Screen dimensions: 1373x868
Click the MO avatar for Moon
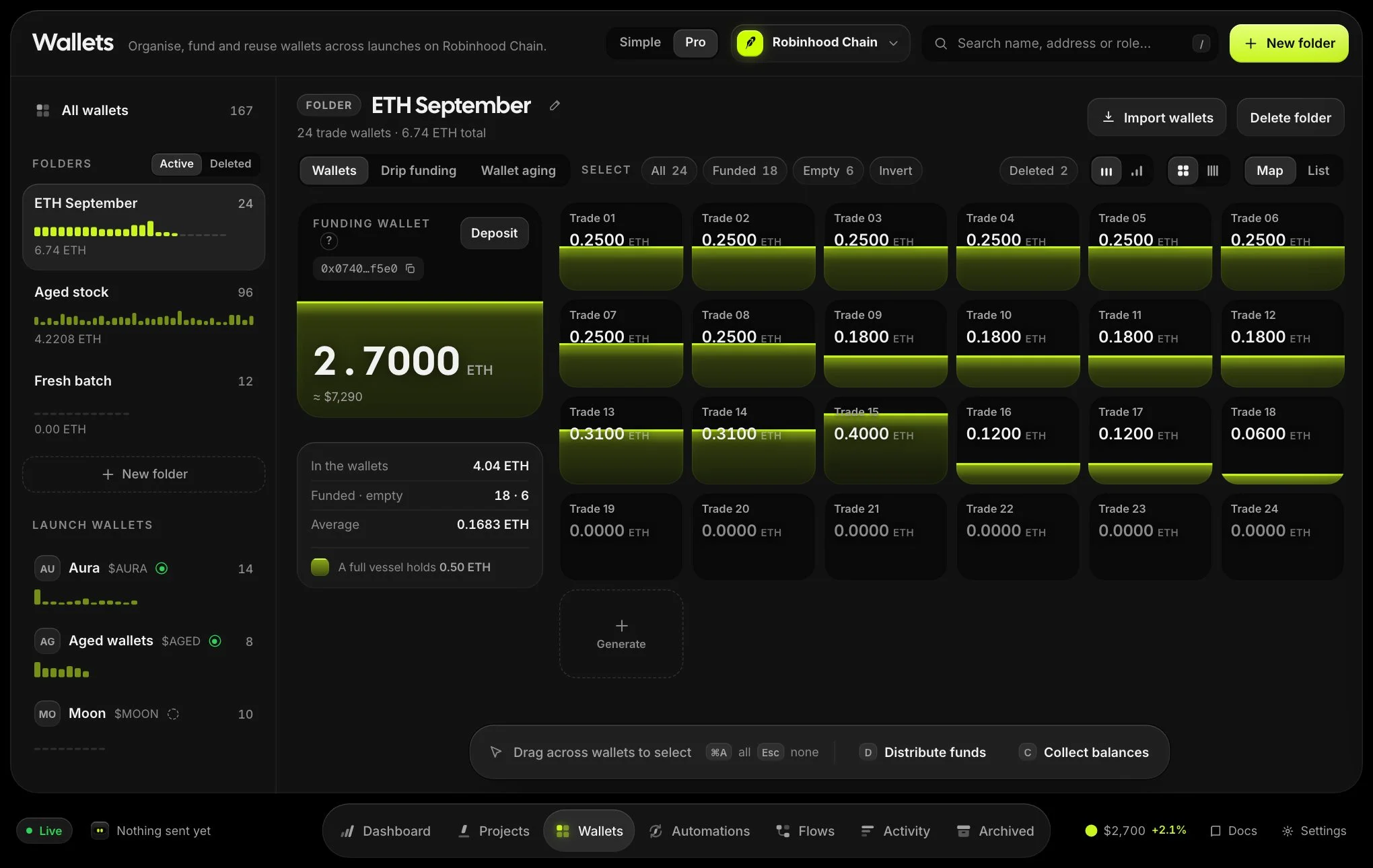[x=47, y=714]
